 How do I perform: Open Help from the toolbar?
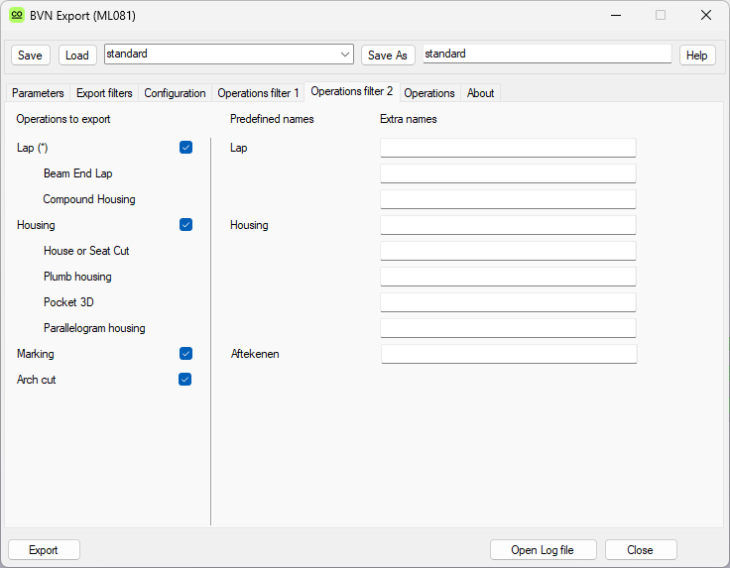(697, 55)
